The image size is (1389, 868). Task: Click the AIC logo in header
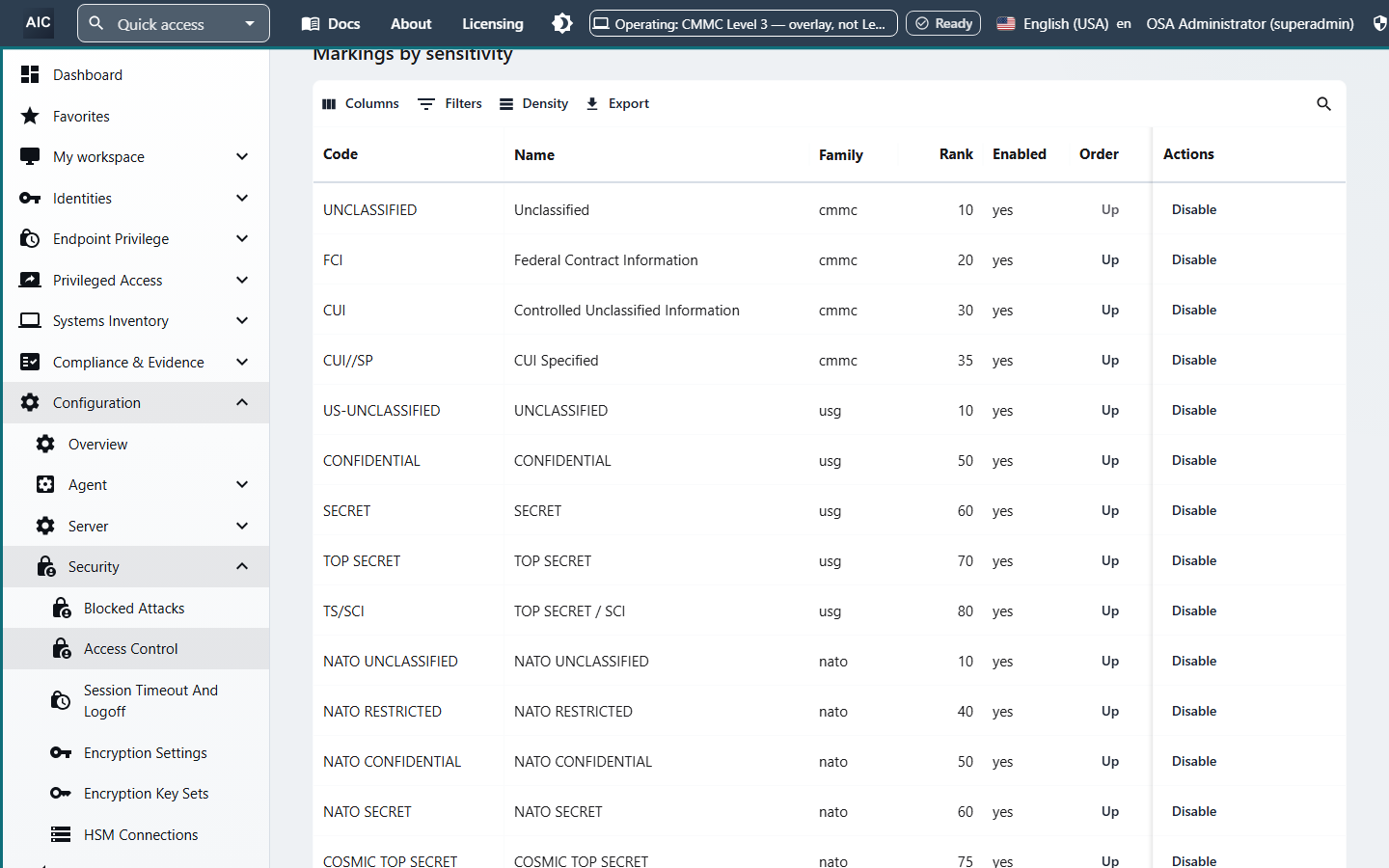click(x=39, y=23)
